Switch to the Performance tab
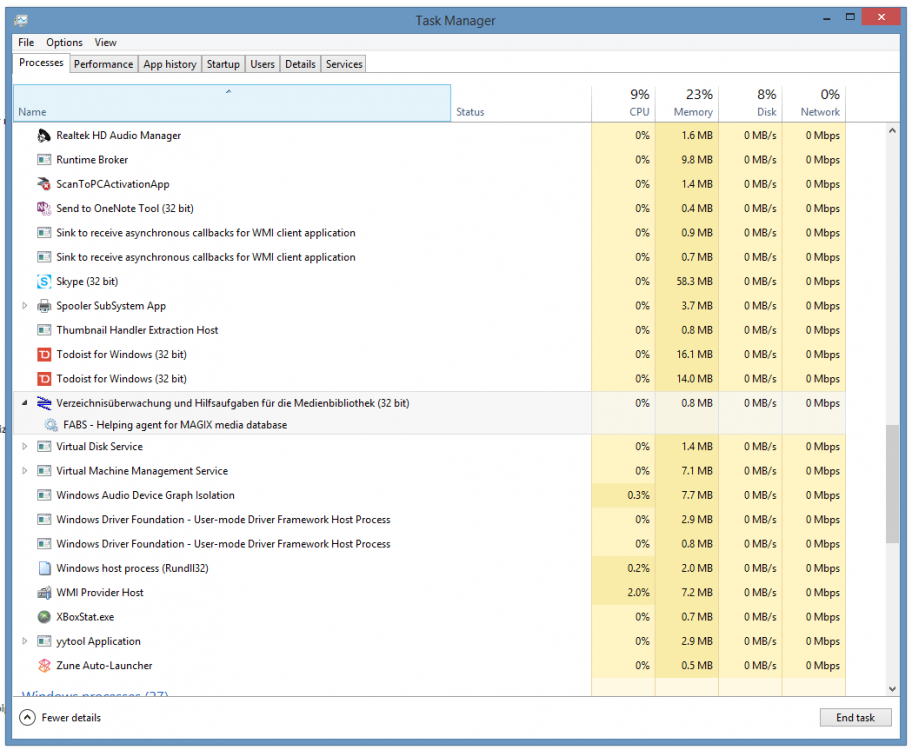Viewport: 912px width, 750px height. (x=104, y=64)
